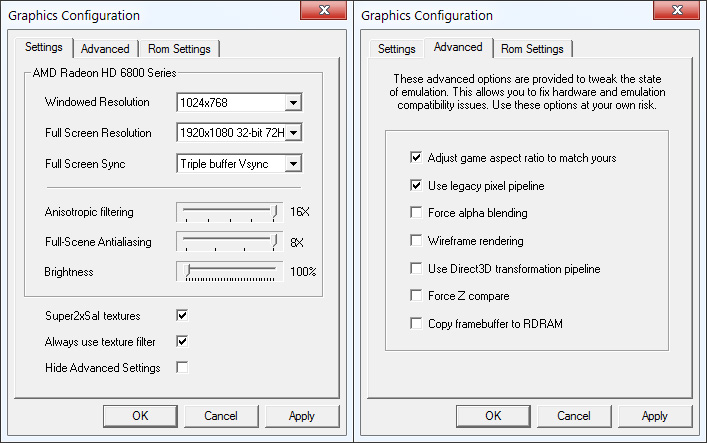The height and width of the screenshot is (443, 707).
Task: Open the Advanced tab in the AMD Radeon settings window
Action: point(105,49)
